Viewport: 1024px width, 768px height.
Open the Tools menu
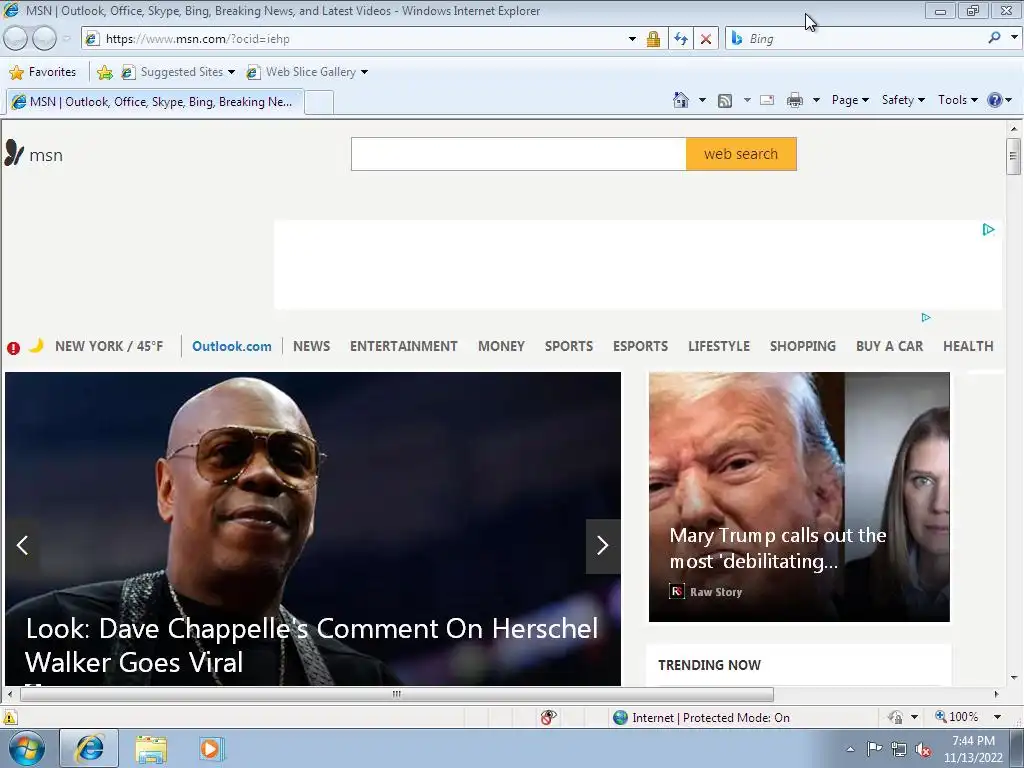[x=957, y=100]
